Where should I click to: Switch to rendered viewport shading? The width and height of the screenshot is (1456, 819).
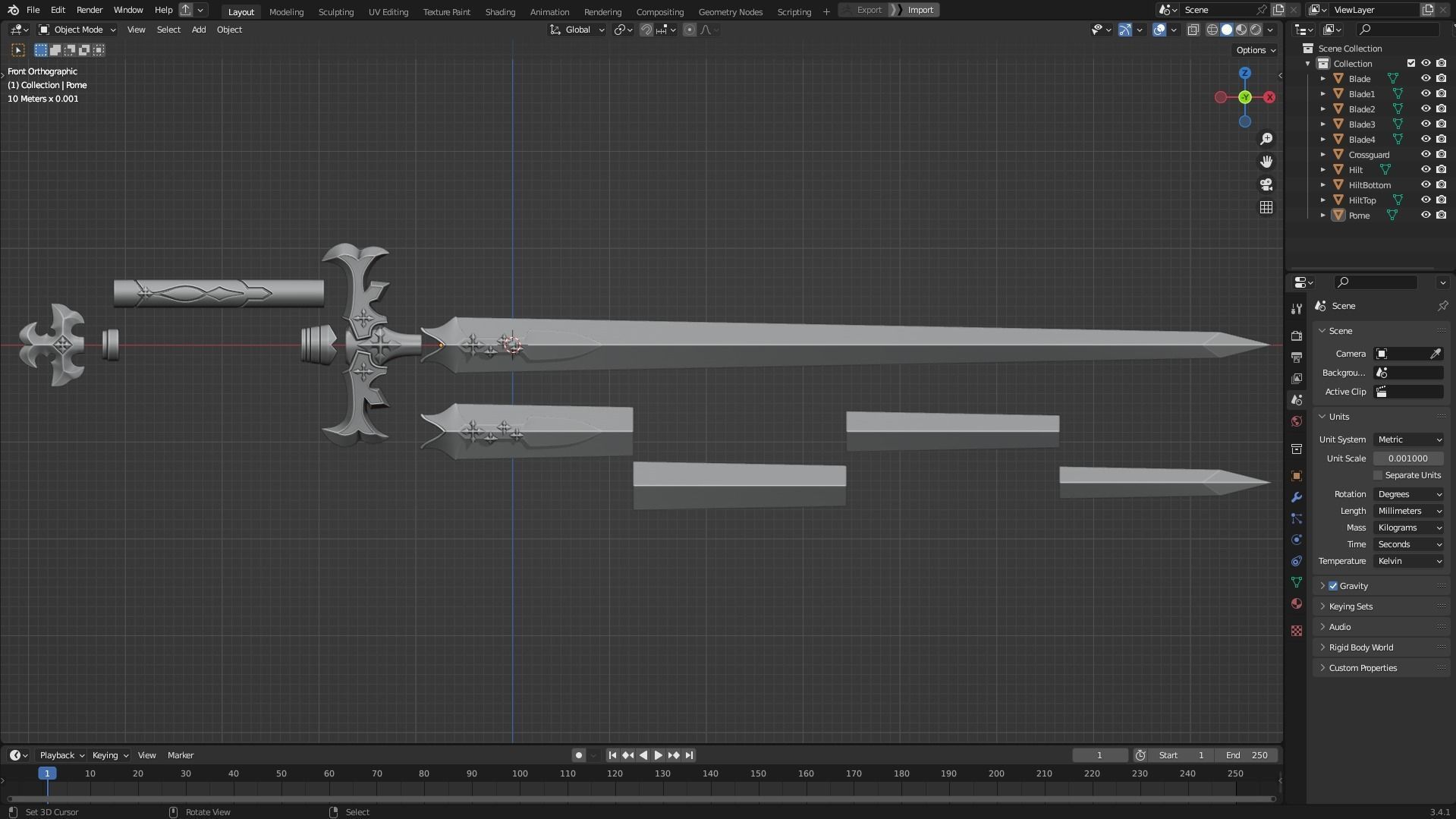click(x=1255, y=30)
